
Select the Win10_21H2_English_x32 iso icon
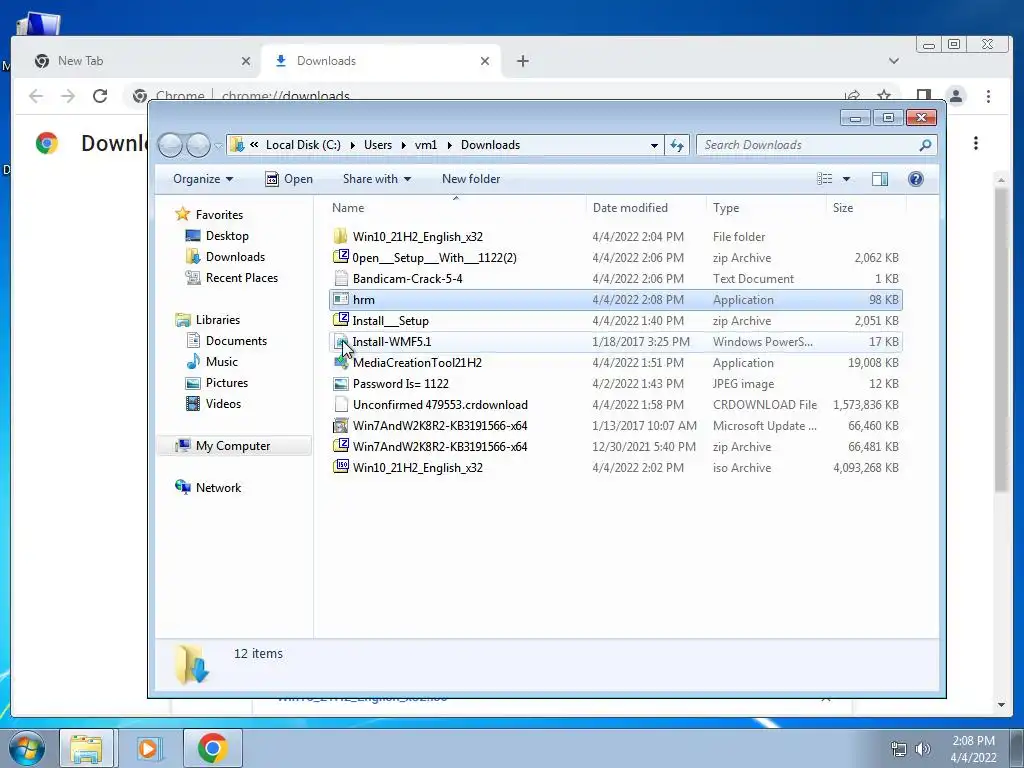tap(340, 467)
